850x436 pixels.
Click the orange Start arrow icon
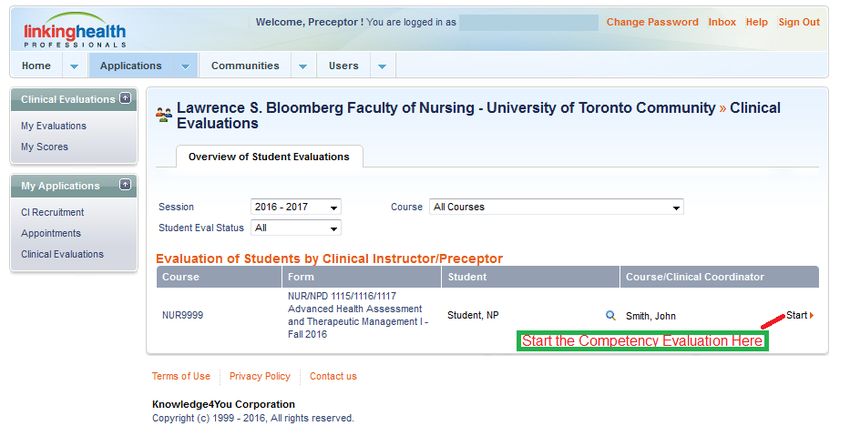tap(812, 316)
